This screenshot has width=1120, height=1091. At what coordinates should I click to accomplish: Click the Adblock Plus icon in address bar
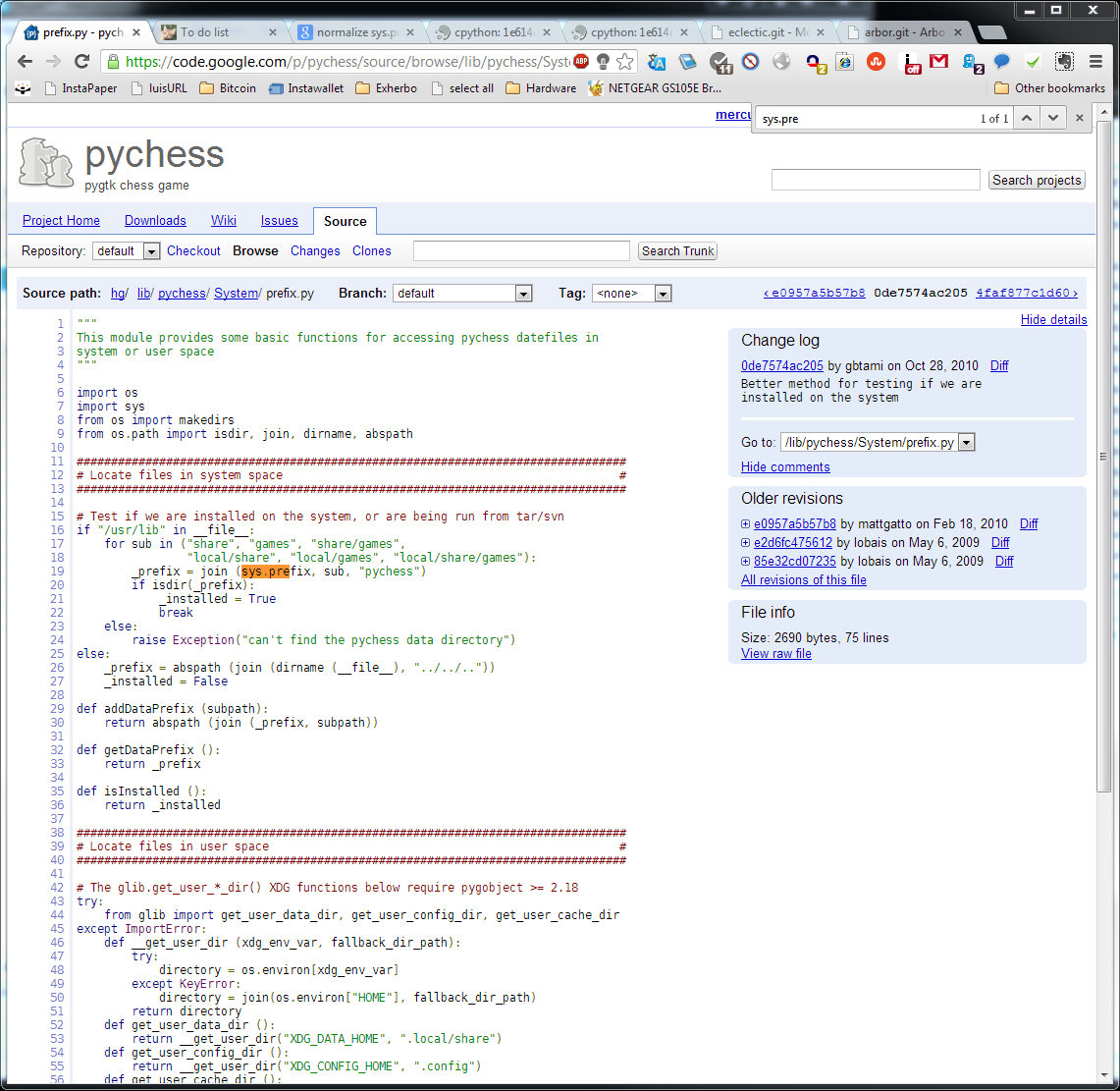tap(581, 62)
